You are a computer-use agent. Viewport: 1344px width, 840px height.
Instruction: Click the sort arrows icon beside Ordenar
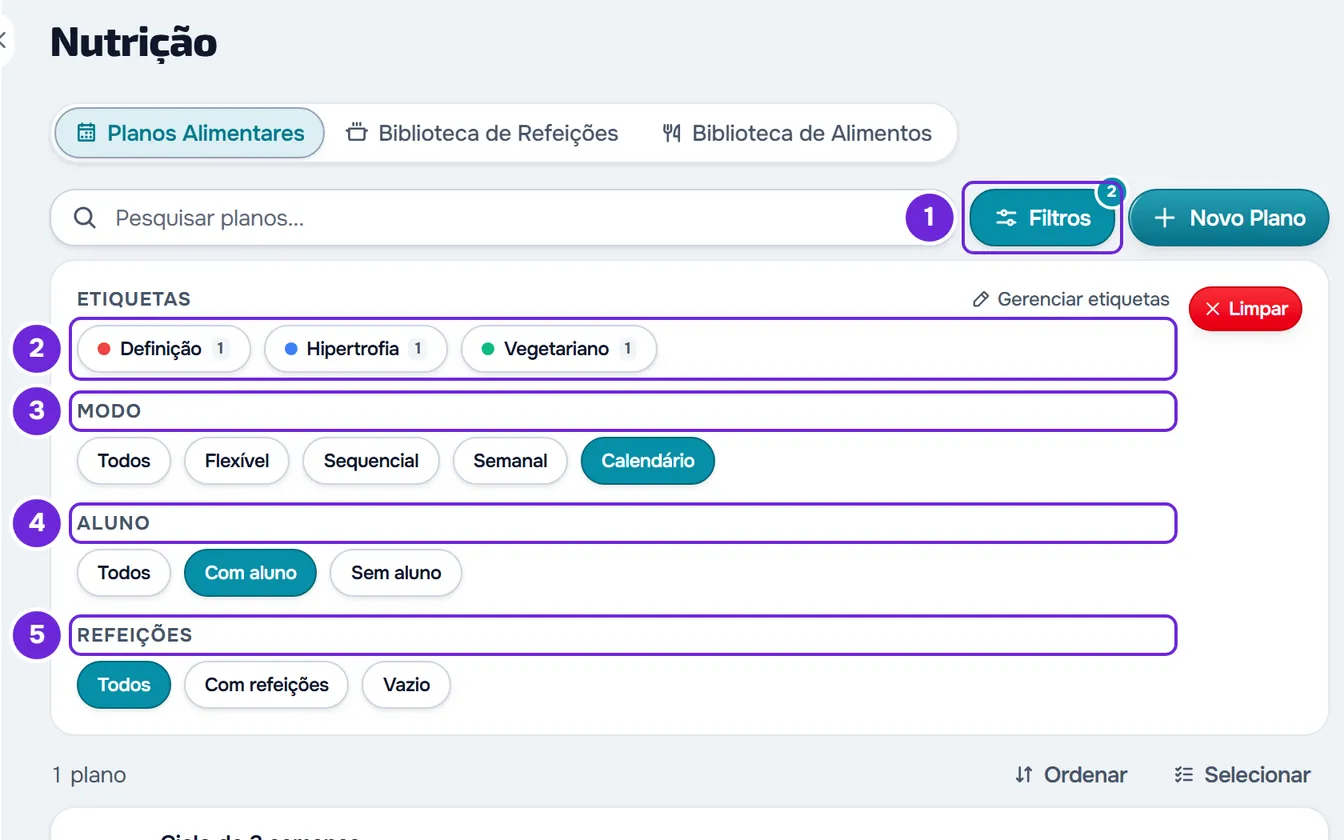(1023, 775)
